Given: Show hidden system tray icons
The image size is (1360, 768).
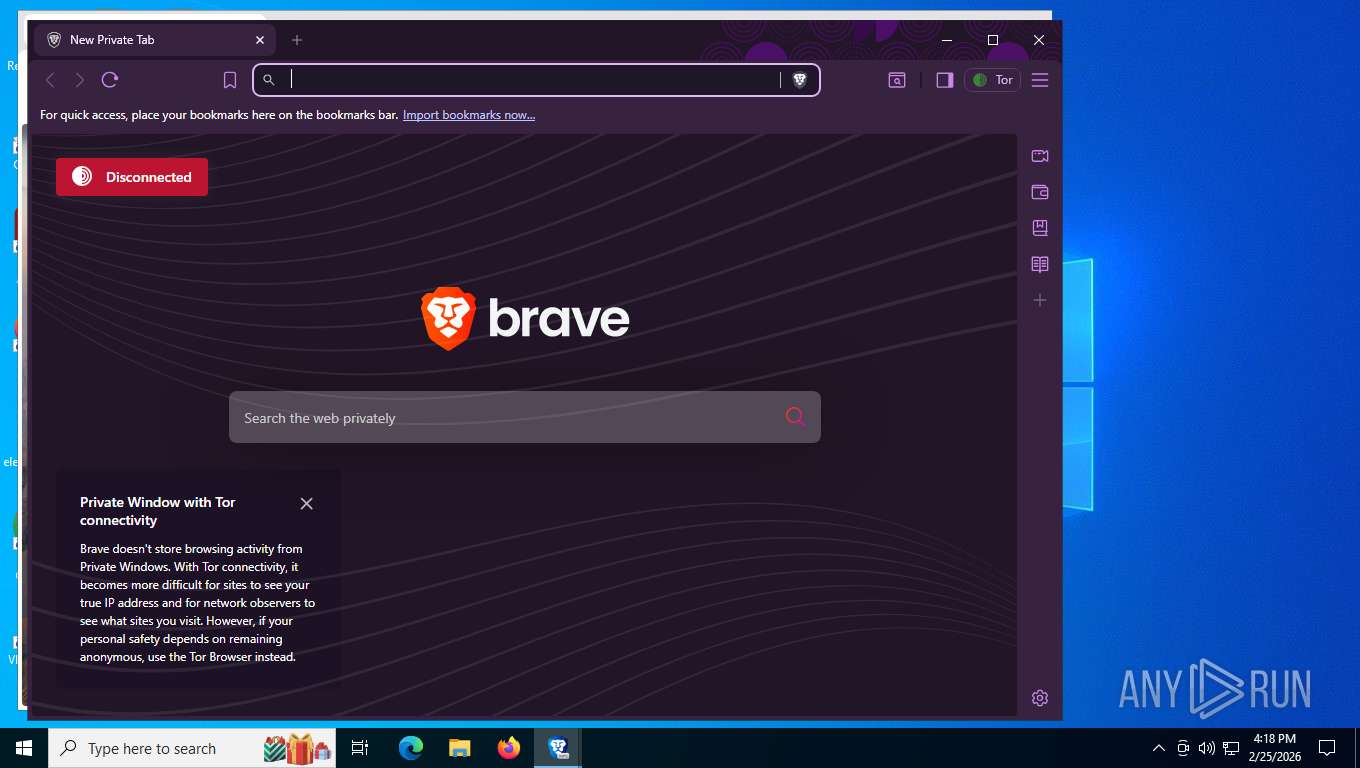Looking at the screenshot, I should (x=1159, y=748).
